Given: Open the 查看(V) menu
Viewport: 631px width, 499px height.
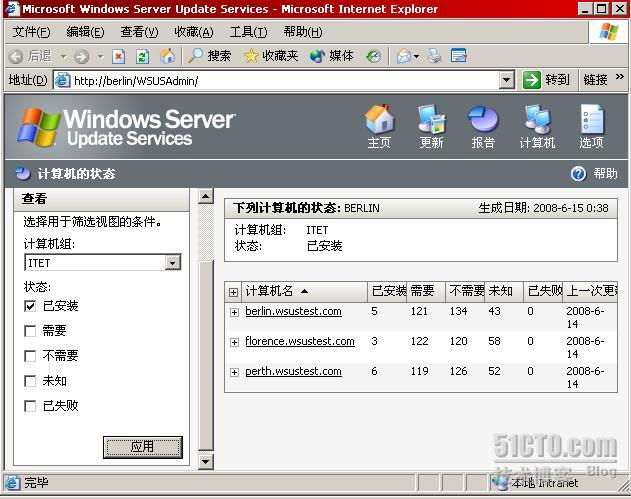Looking at the screenshot, I should [139, 32].
